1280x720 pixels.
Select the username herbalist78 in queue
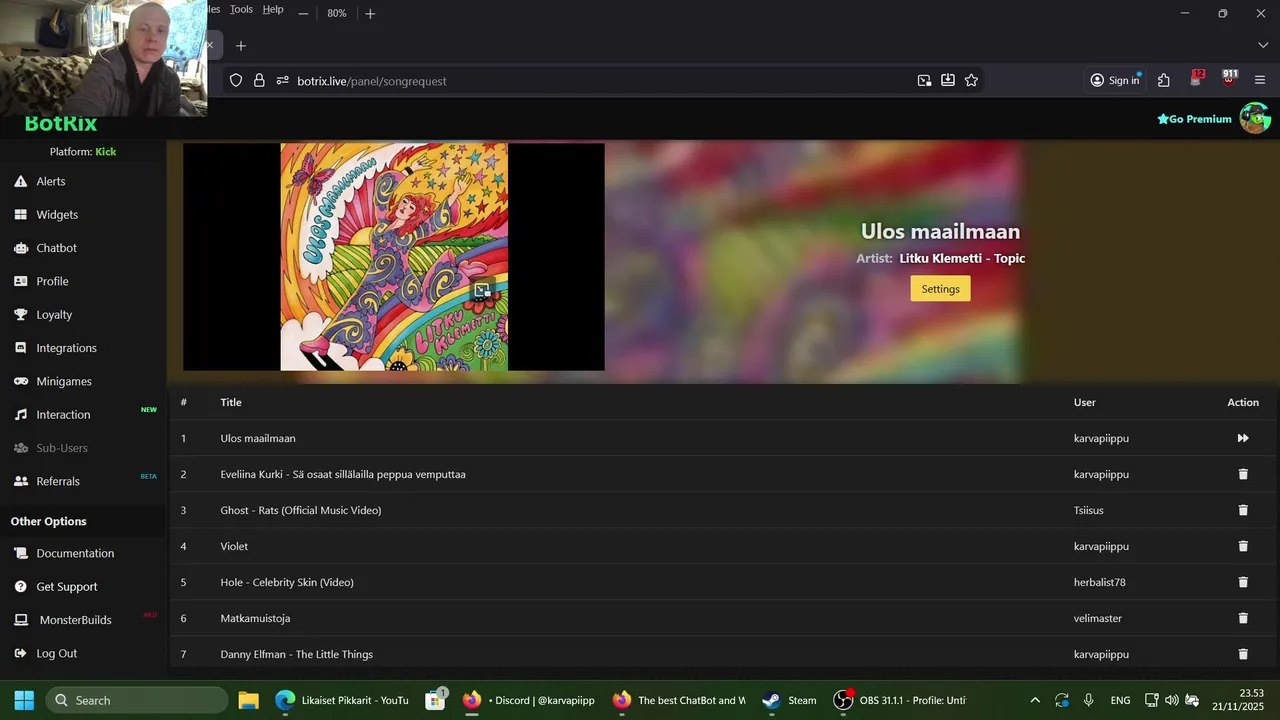(x=1100, y=582)
